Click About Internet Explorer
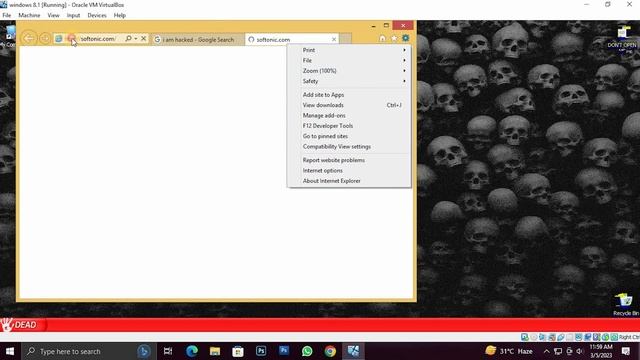The width and height of the screenshot is (640, 360). pos(349,181)
